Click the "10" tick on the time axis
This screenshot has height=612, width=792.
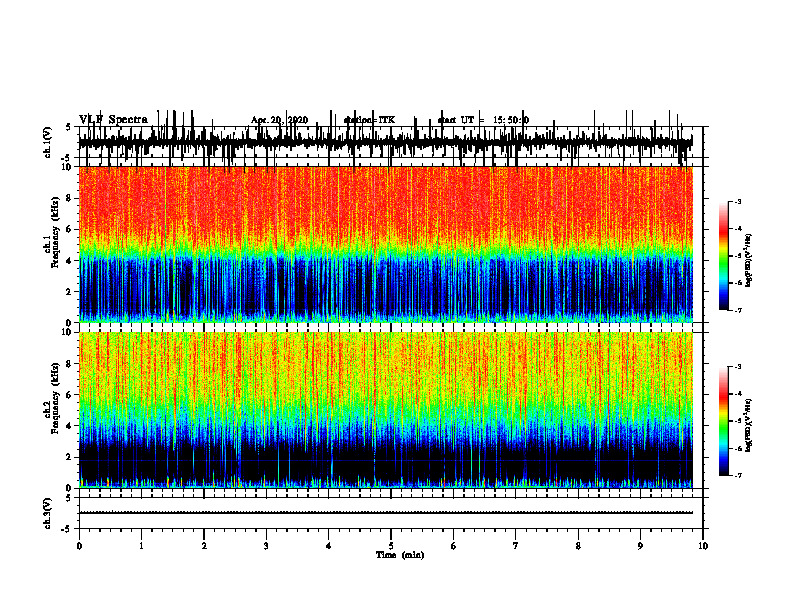[x=703, y=546]
